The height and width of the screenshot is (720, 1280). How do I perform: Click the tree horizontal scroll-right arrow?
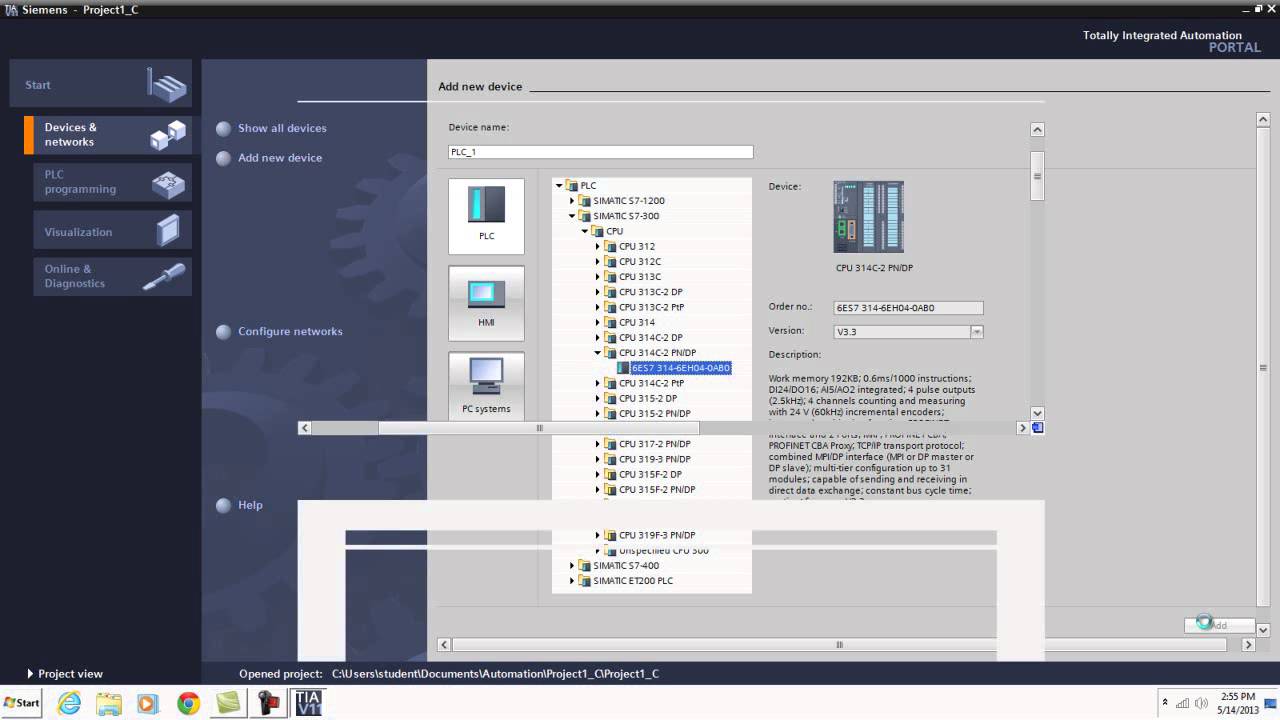click(1022, 428)
